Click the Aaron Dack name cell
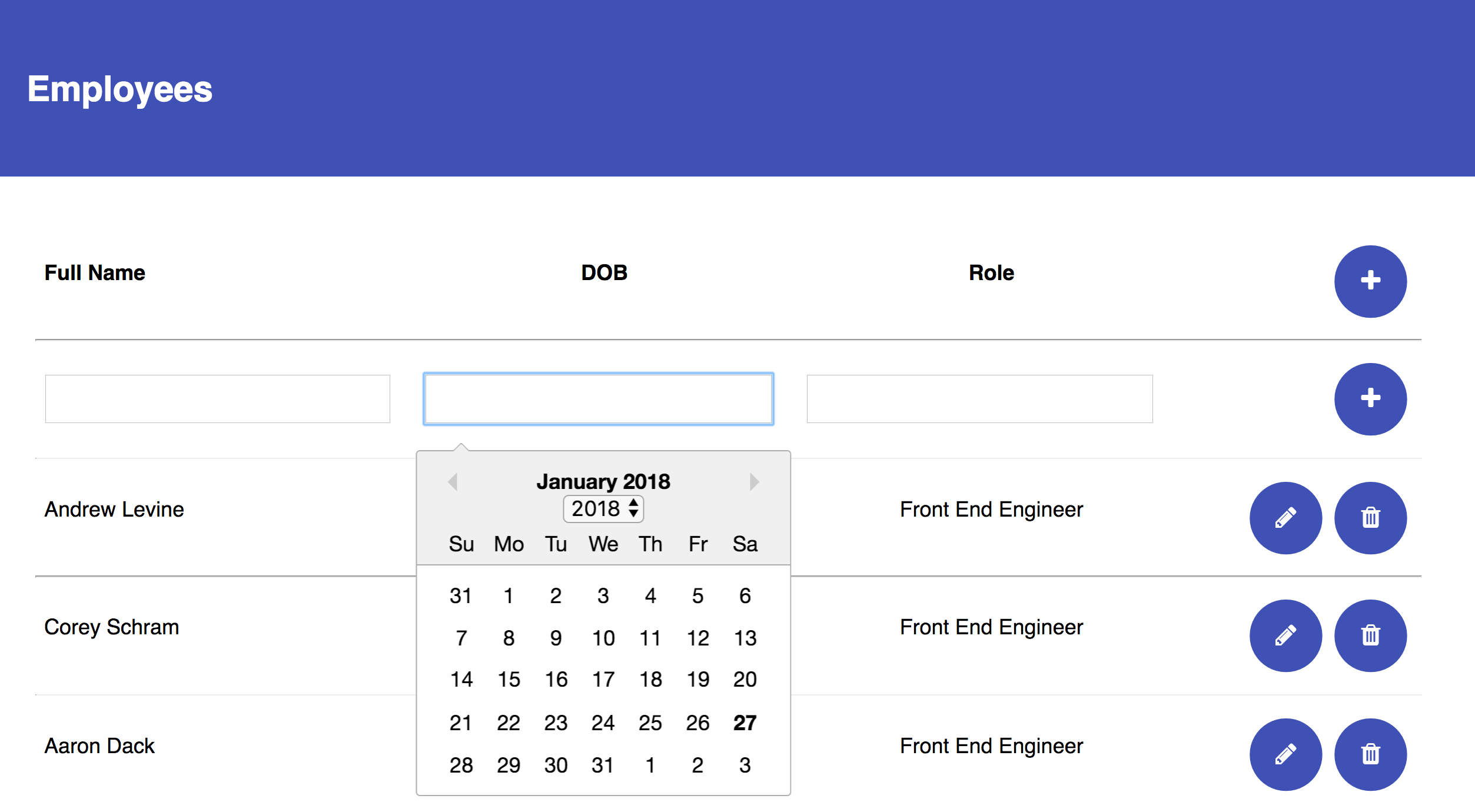The height and width of the screenshot is (812, 1475). tap(99, 746)
